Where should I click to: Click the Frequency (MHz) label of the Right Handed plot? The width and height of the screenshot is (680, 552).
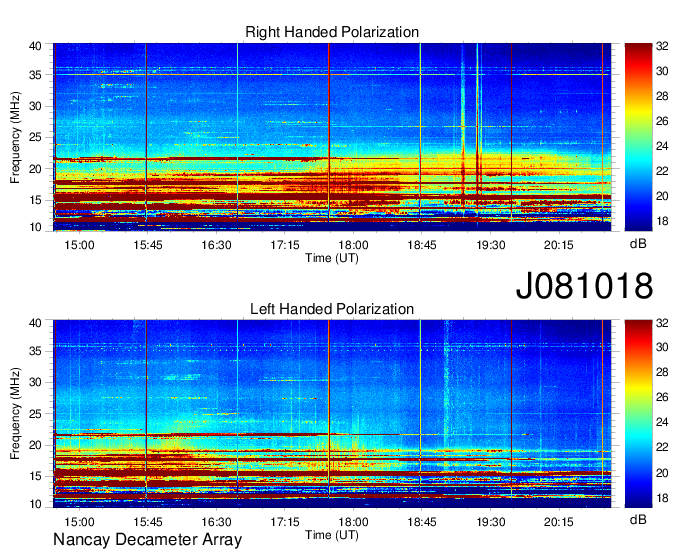click(15, 137)
